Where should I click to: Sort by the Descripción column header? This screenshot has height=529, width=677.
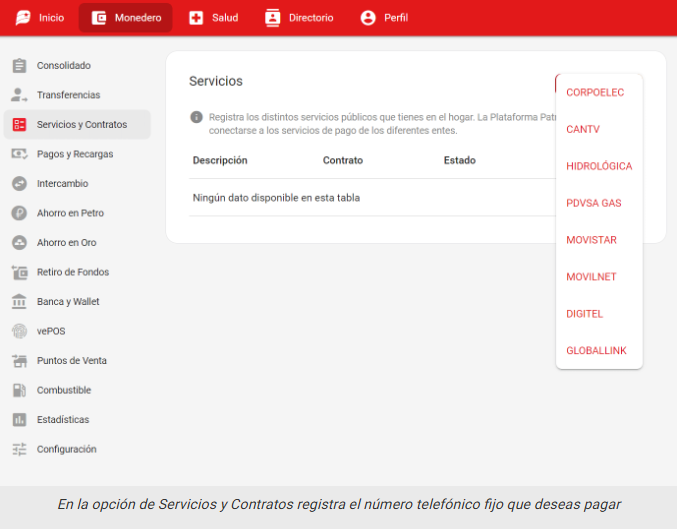(220, 160)
